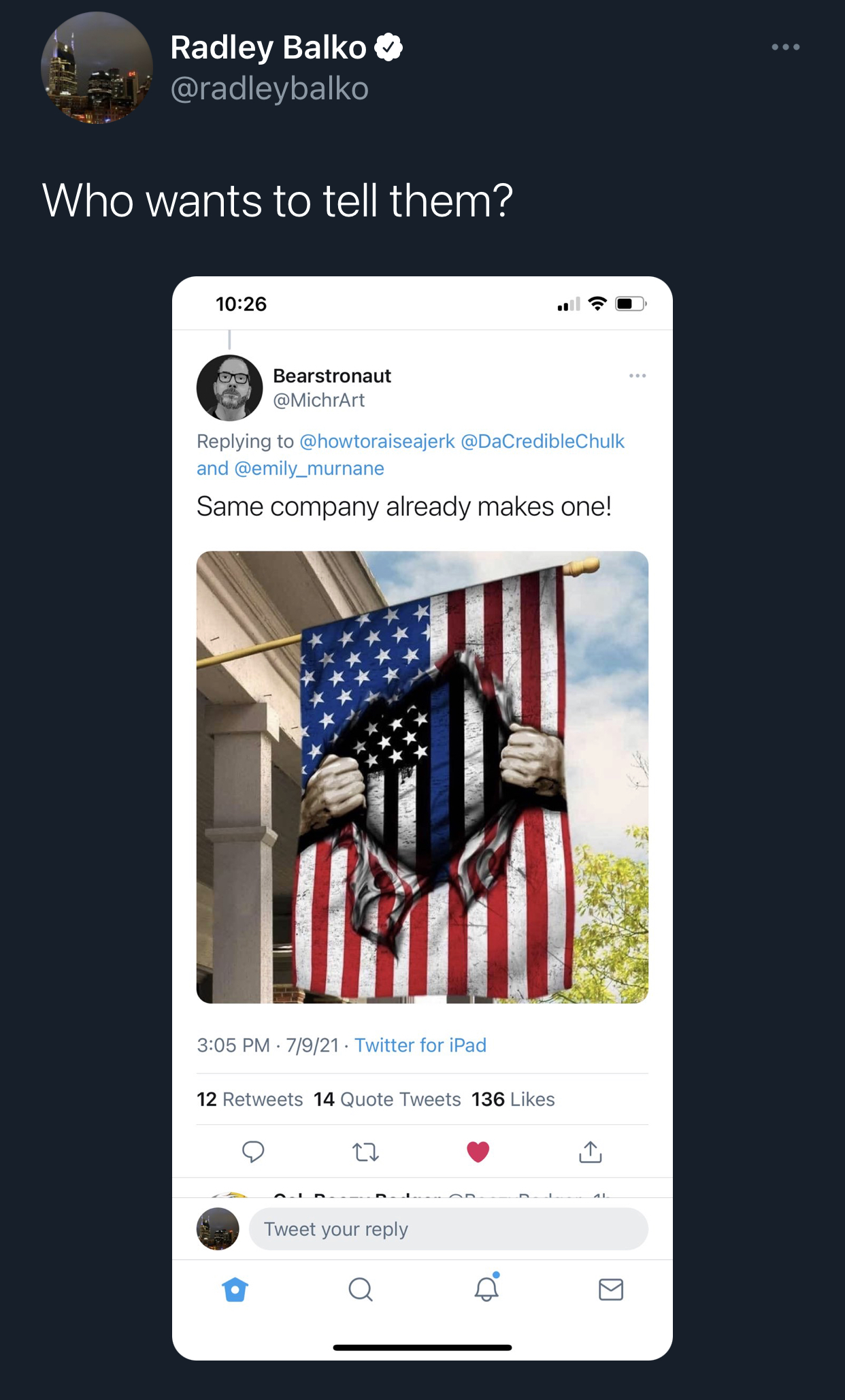View the 136 Likes list
This screenshot has width=845, height=1400.
pyautogui.click(x=513, y=1099)
